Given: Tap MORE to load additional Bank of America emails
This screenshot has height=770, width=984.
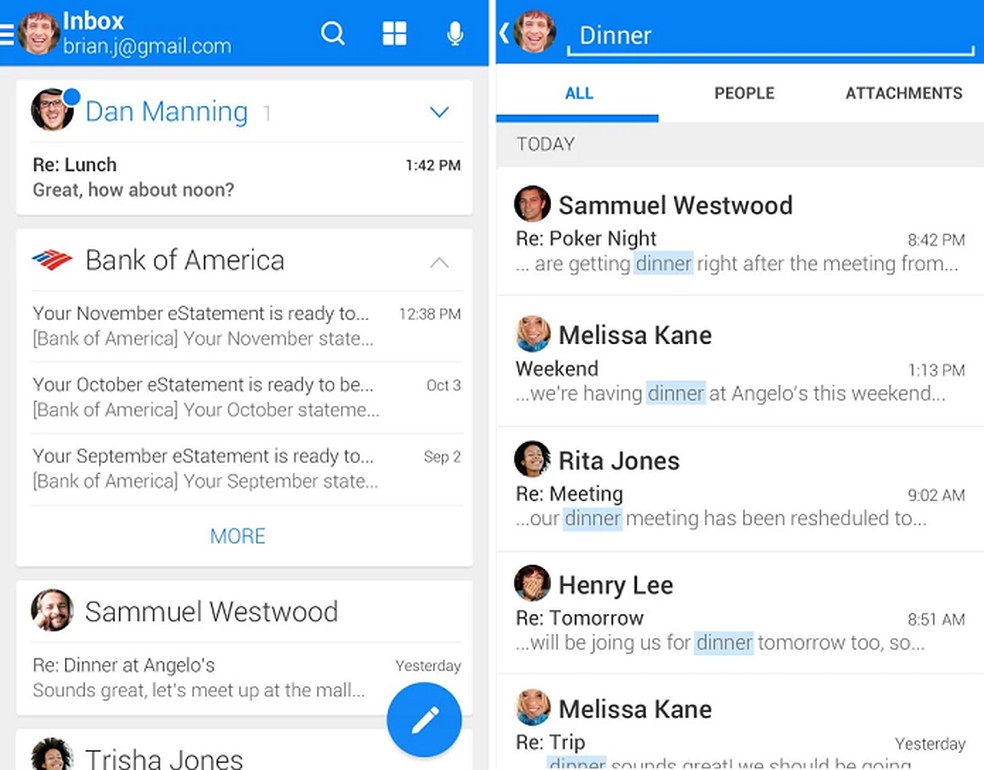Looking at the screenshot, I should click(x=237, y=536).
